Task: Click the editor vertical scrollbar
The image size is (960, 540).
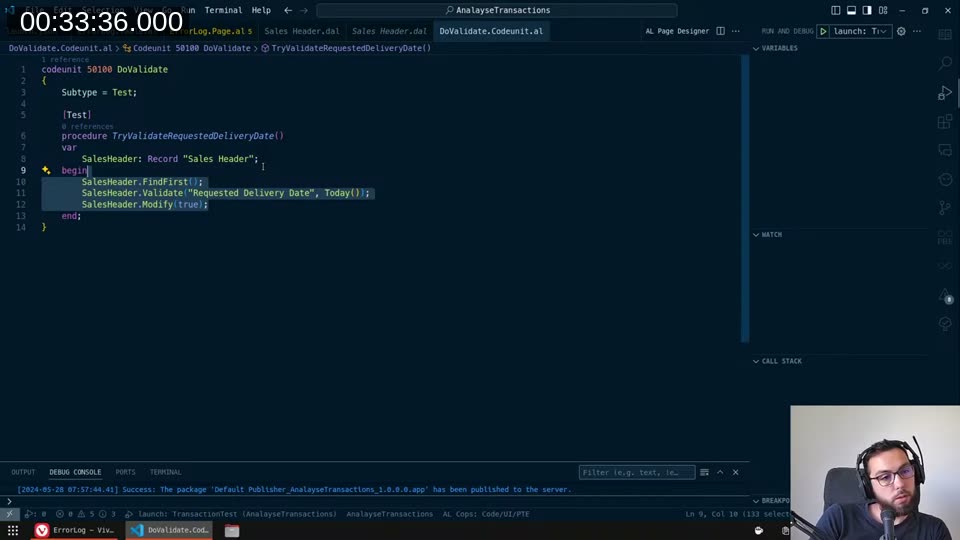Action: coord(744,198)
